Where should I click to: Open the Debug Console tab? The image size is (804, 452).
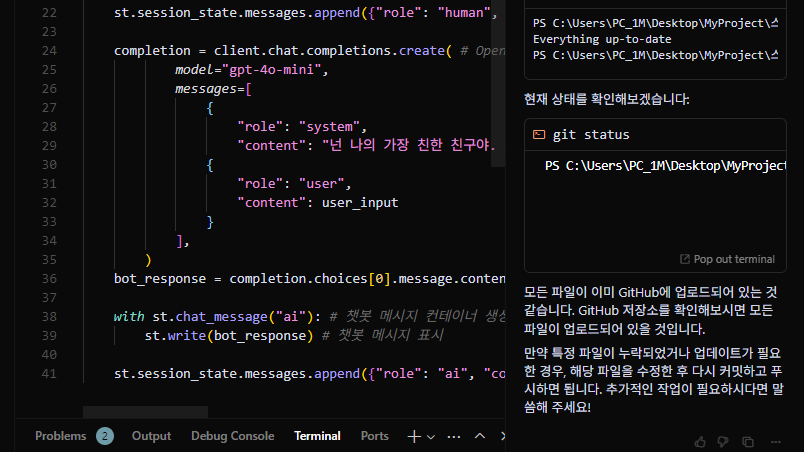pyautogui.click(x=233, y=436)
